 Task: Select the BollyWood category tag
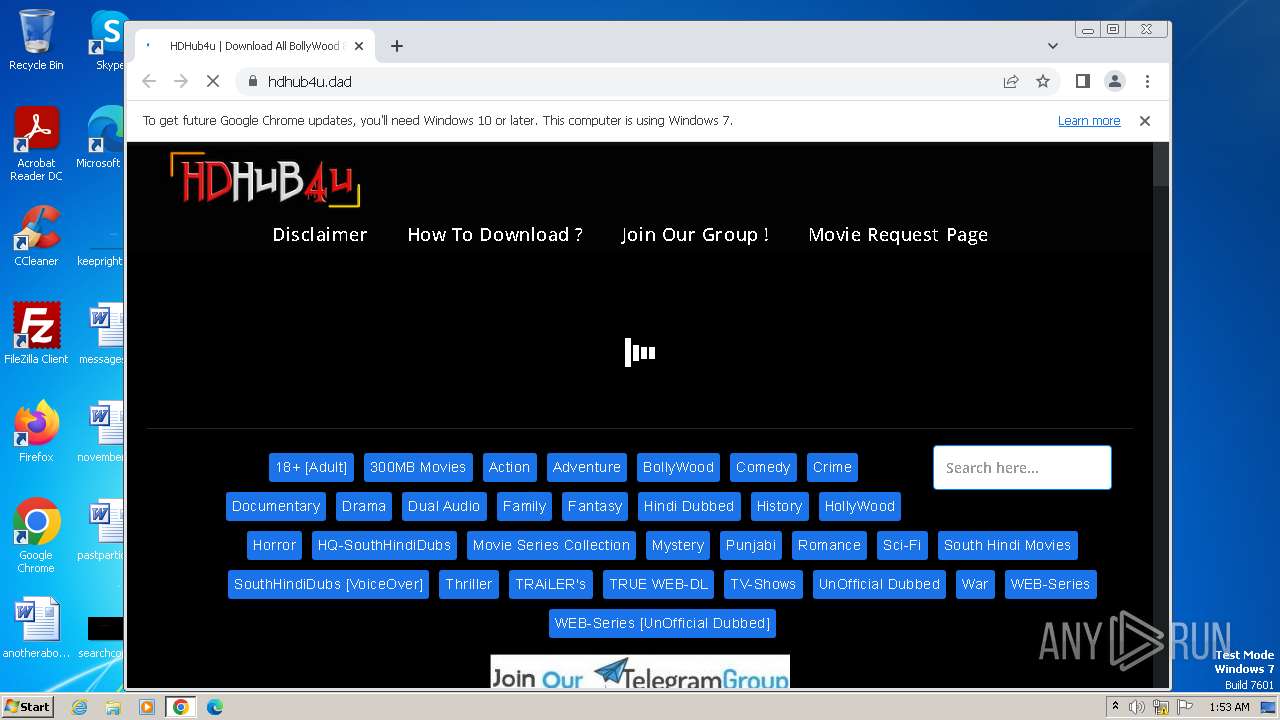click(x=678, y=467)
